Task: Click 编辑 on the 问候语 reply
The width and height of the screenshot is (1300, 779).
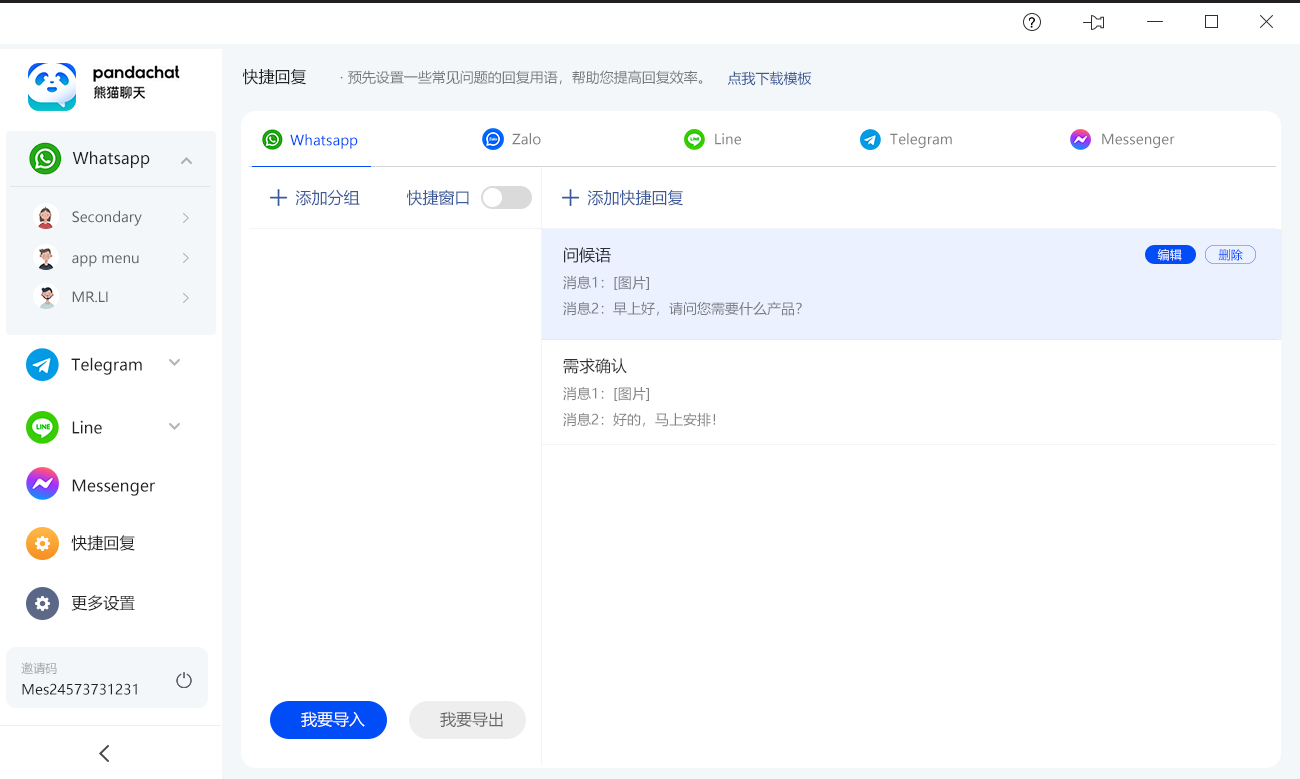Action: [x=1170, y=255]
